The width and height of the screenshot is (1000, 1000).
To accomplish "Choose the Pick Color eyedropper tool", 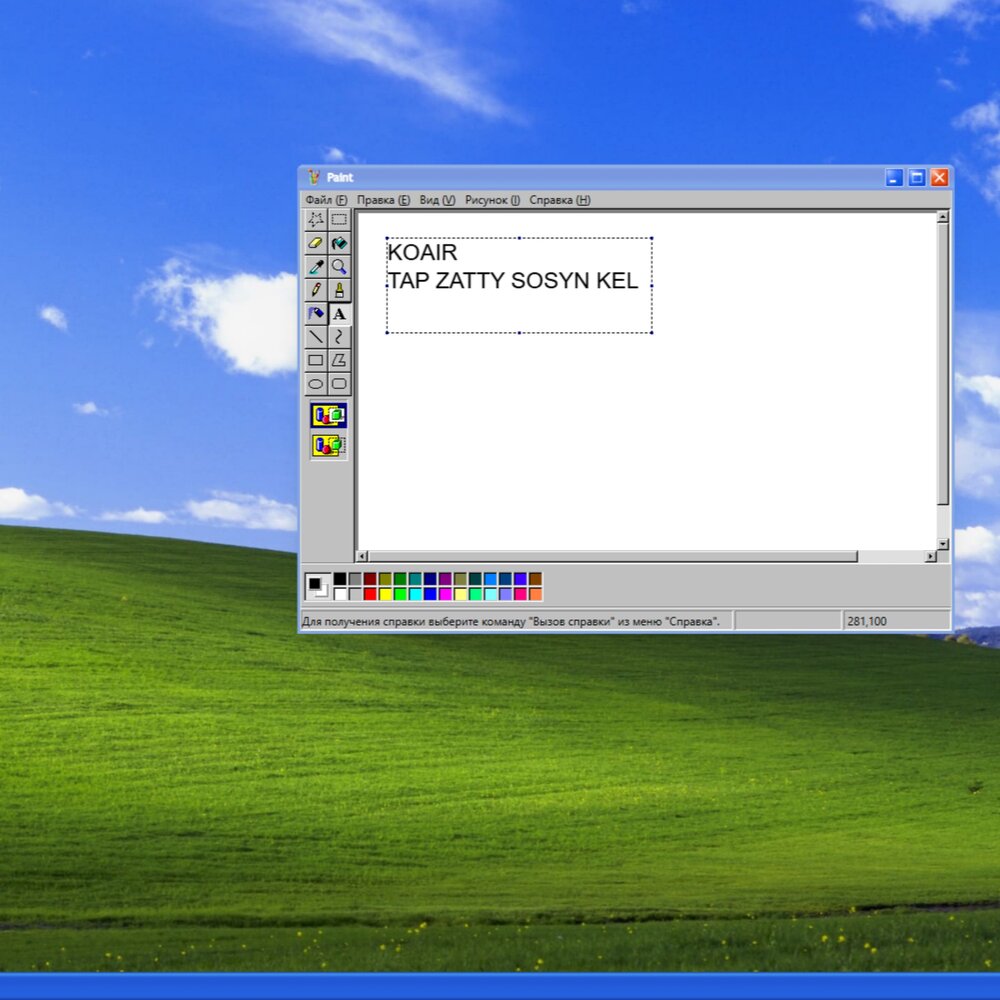I will click(x=316, y=267).
